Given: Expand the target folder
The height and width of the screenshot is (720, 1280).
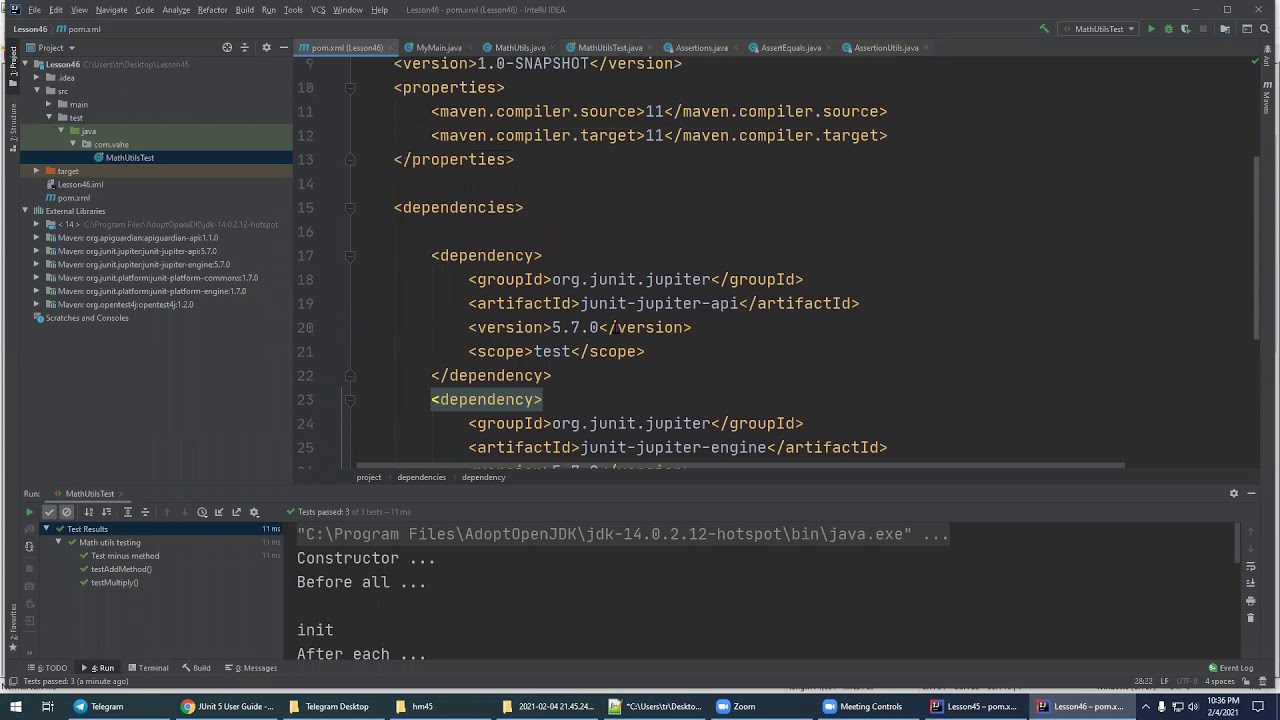Looking at the screenshot, I should tap(37, 171).
